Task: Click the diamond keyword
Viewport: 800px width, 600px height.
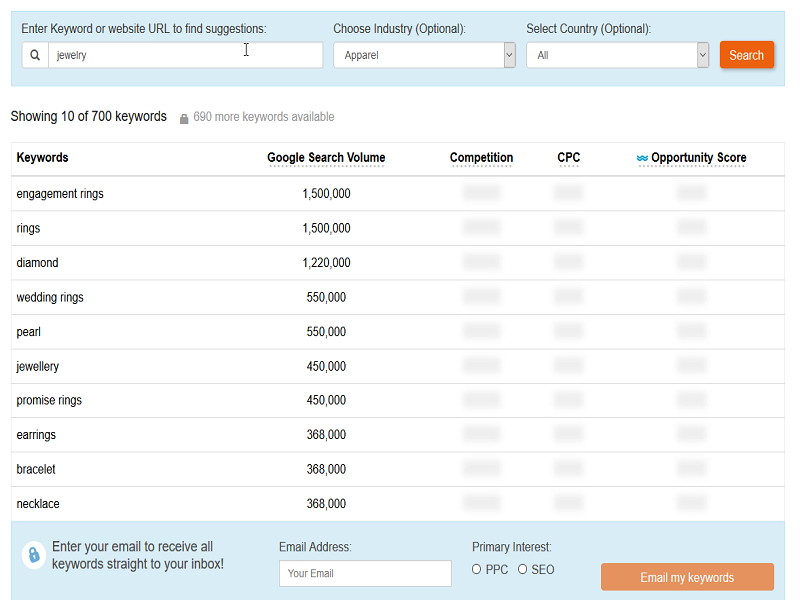Action: coord(37,263)
